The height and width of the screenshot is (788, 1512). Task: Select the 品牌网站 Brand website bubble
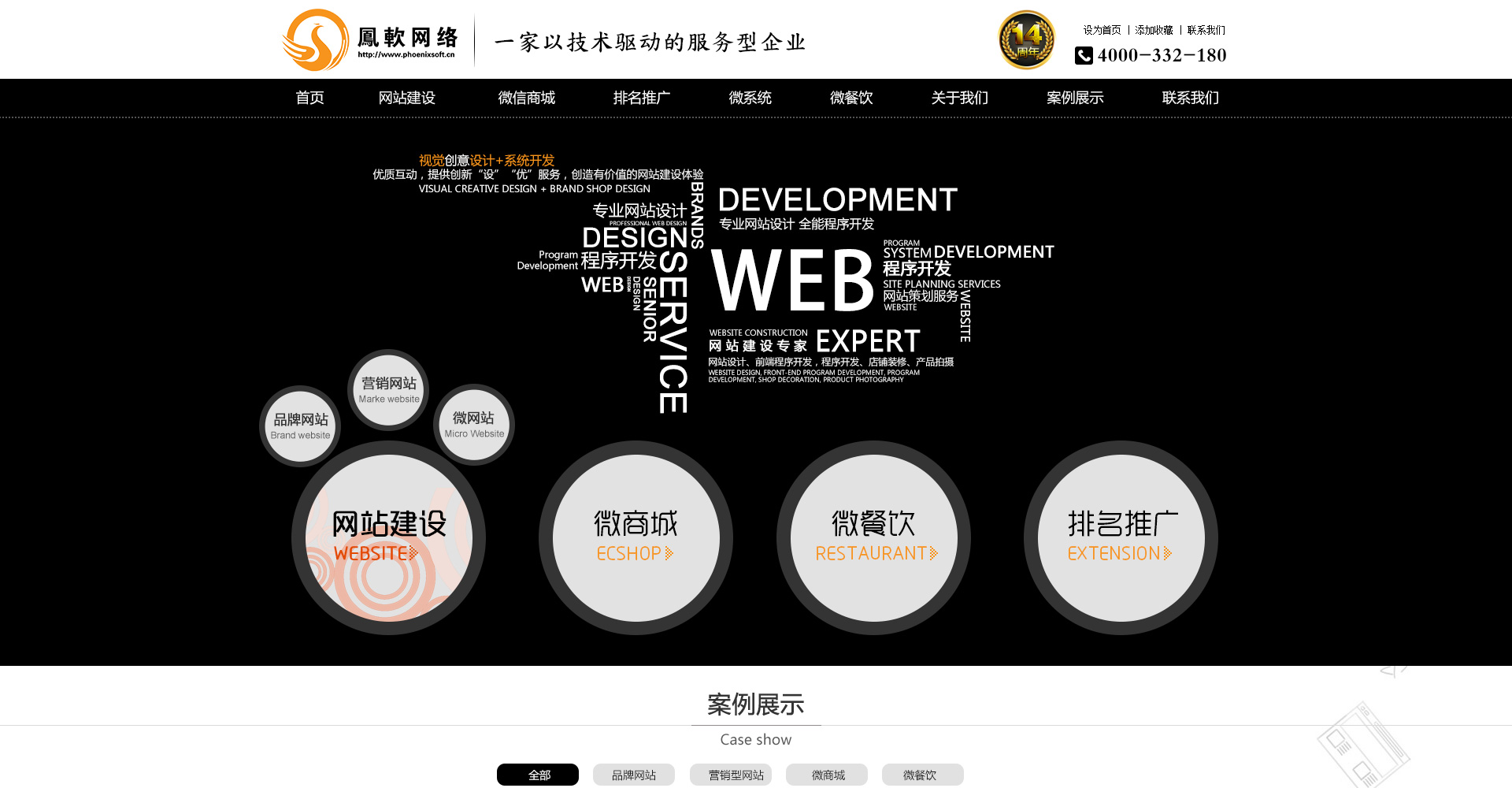300,426
